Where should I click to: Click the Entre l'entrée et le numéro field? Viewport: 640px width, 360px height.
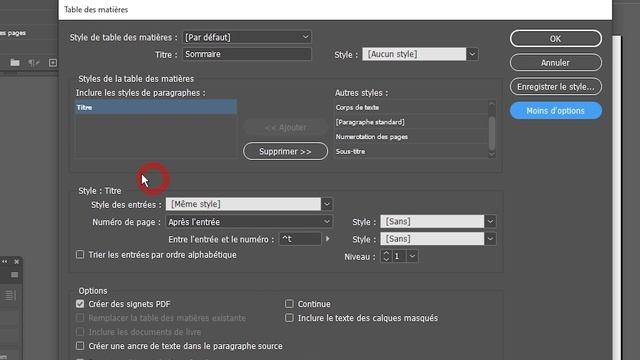tap(300, 239)
